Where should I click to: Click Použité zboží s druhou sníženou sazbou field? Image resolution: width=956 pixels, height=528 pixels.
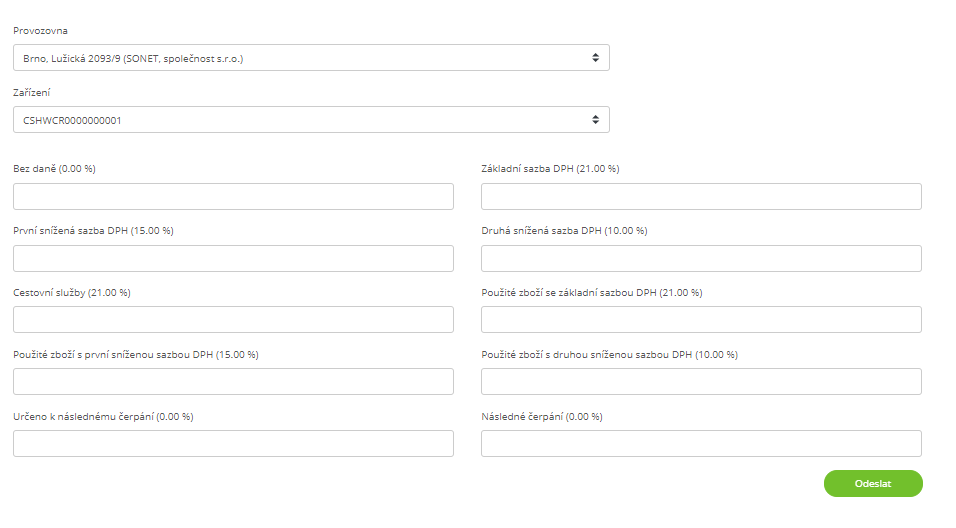point(701,382)
